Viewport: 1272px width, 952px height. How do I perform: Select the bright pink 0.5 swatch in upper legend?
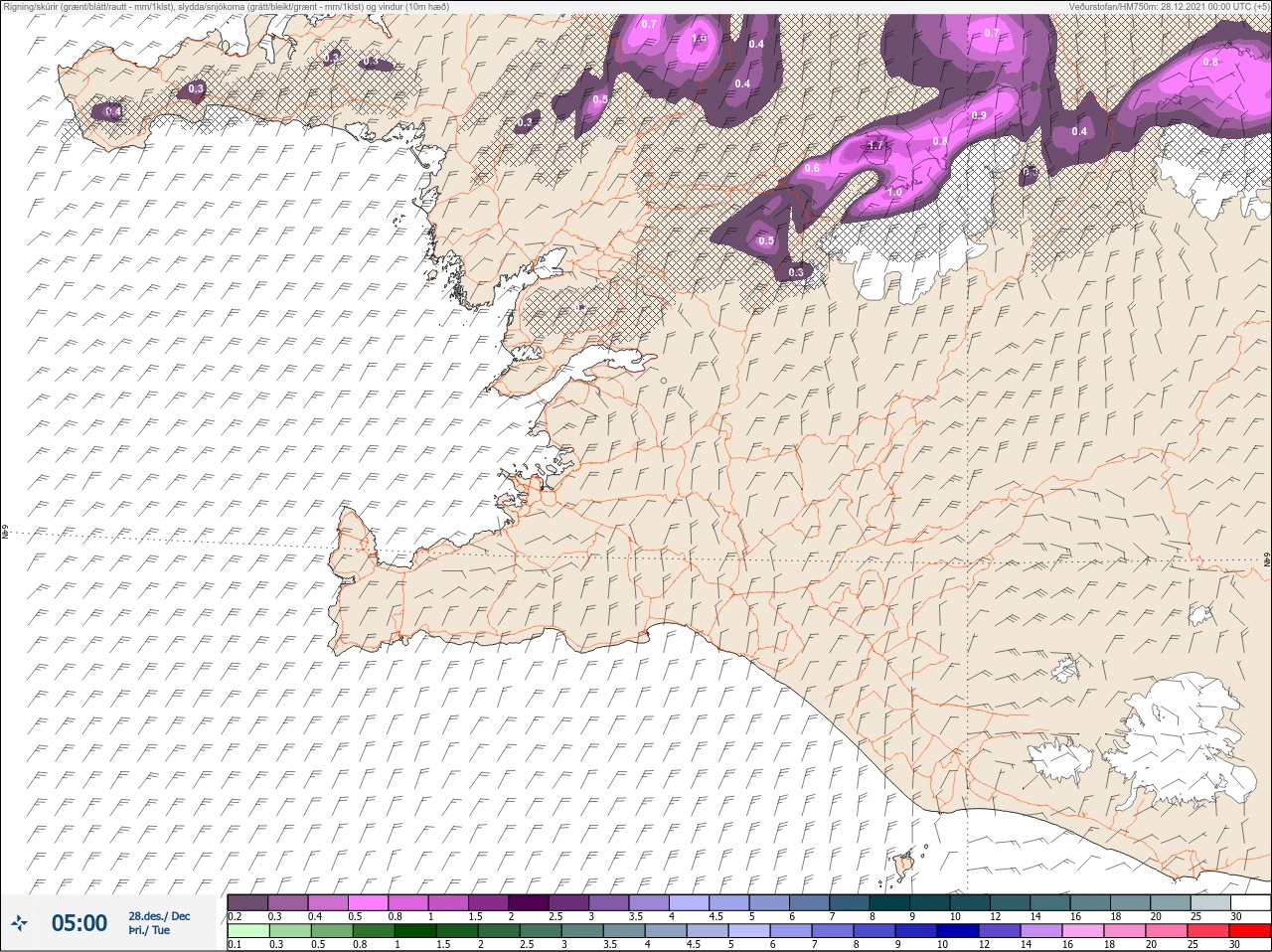[368, 902]
